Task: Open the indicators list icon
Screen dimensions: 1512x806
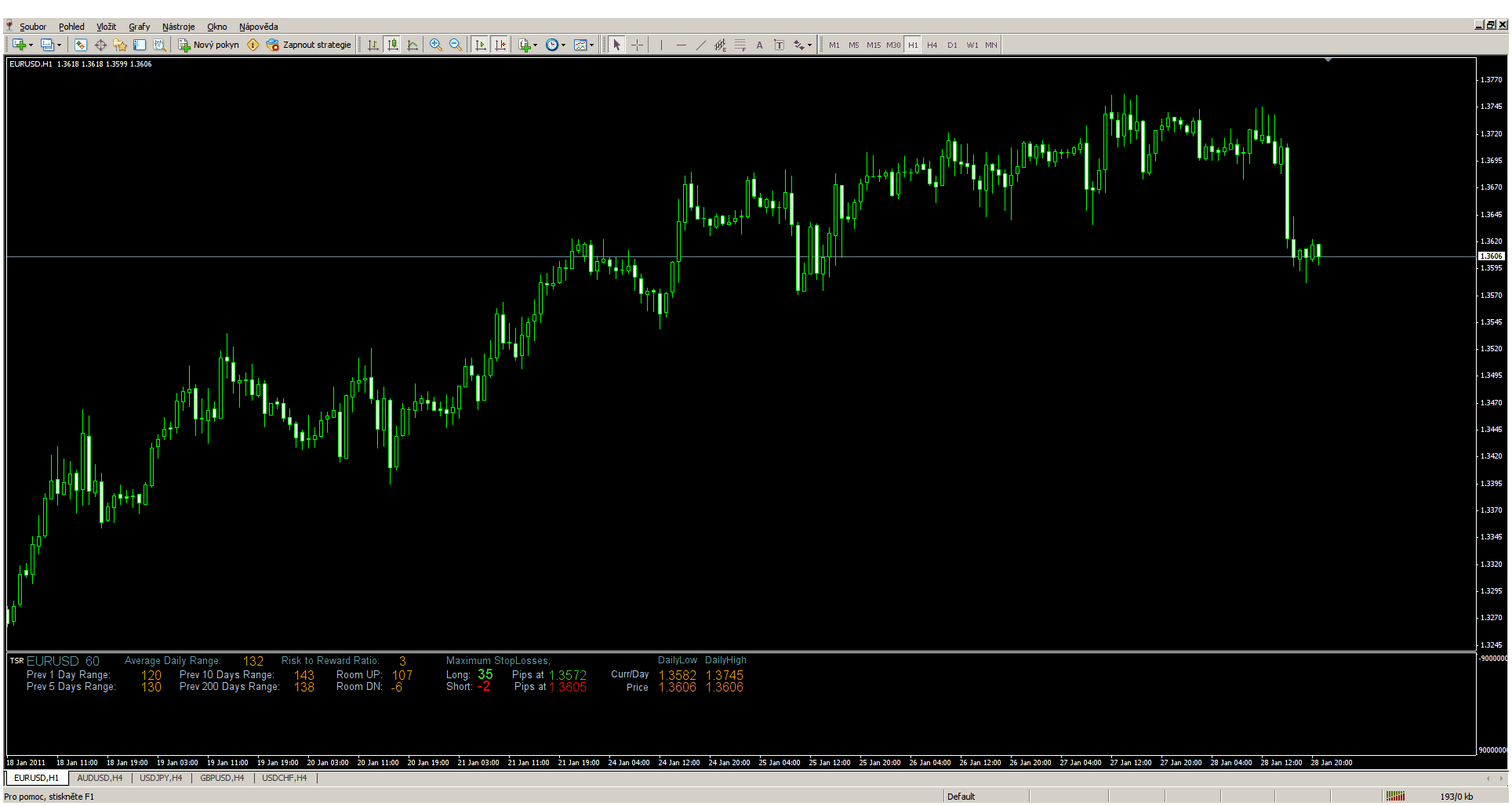Action: tap(524, 45)
